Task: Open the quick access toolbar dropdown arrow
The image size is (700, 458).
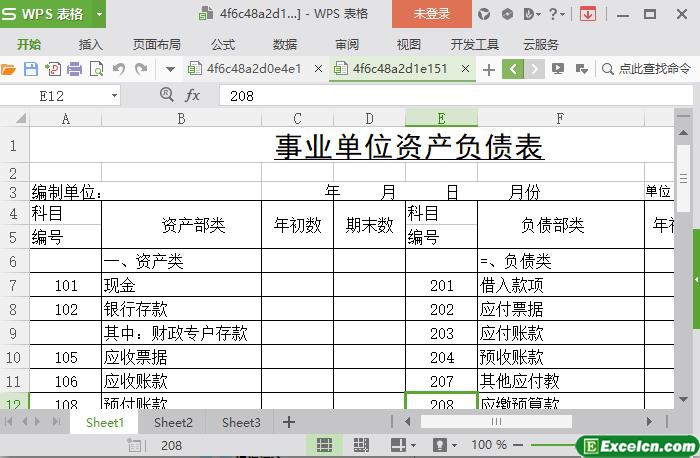Action: pos(170,69)
